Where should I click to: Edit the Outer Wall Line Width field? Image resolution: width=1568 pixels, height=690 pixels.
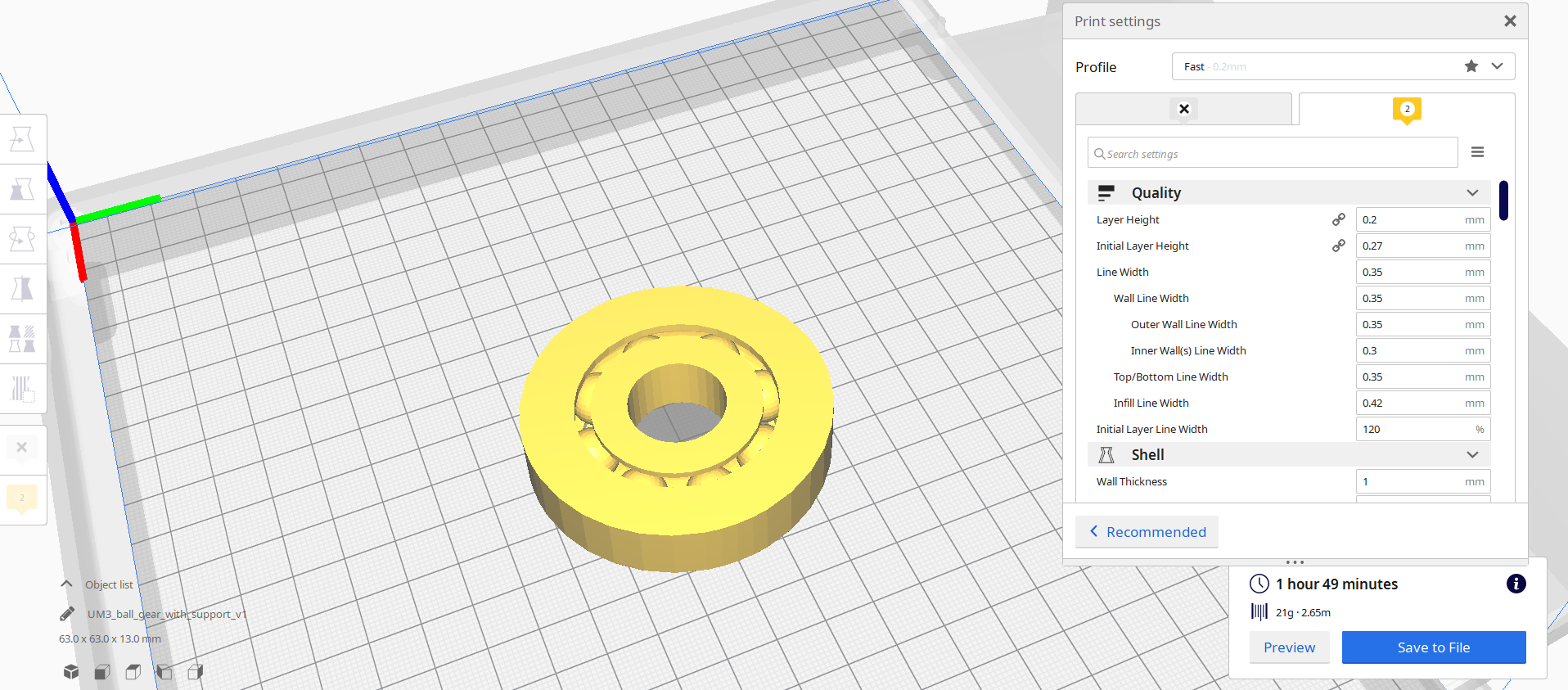(1423, 324)
